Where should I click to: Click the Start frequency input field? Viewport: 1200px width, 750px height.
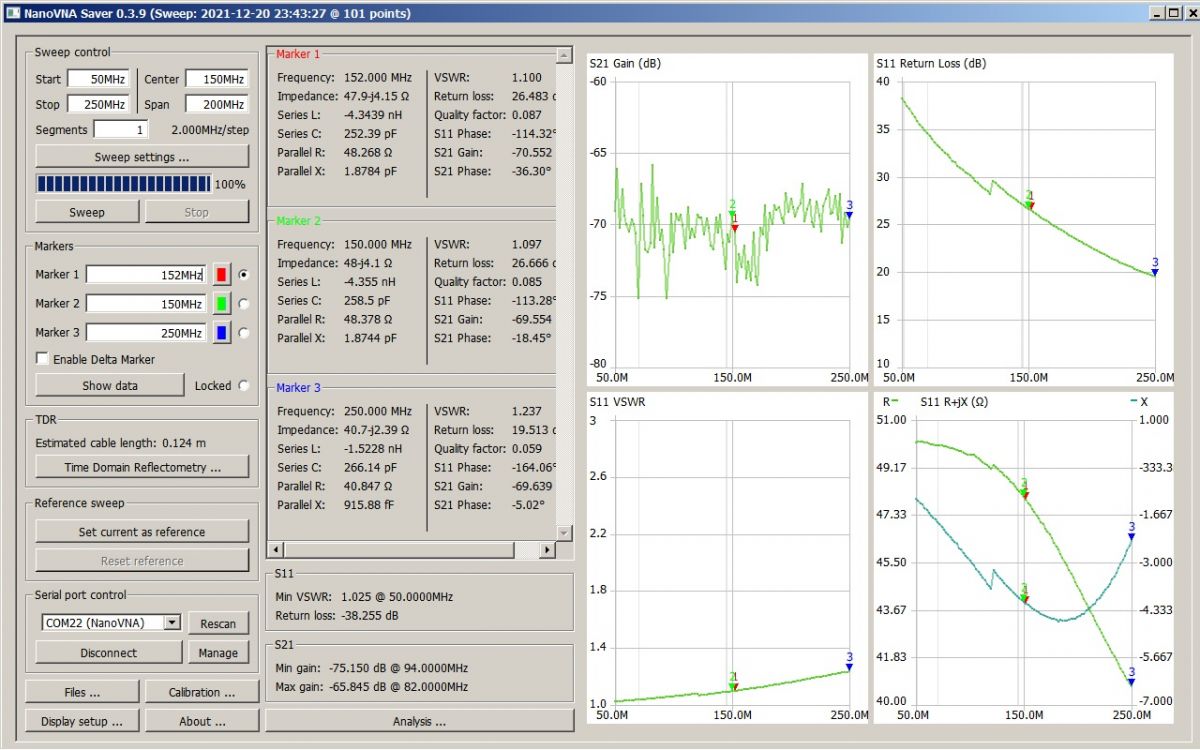click(x=98, y=79)
